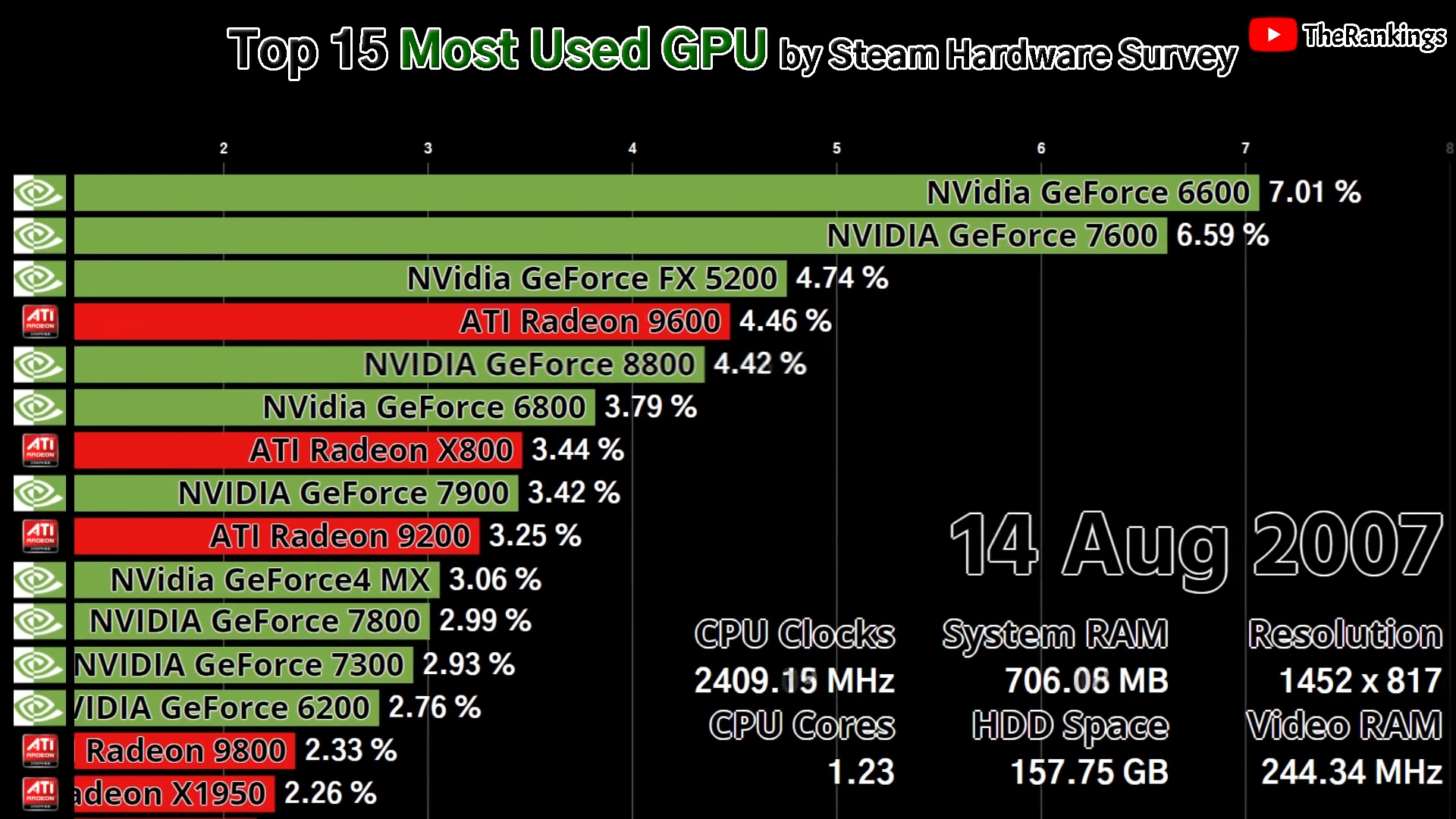The image size is (1456, 819).
Task: Click the NVidia GeForce FX 5200 icon
Action: (39, 278)
